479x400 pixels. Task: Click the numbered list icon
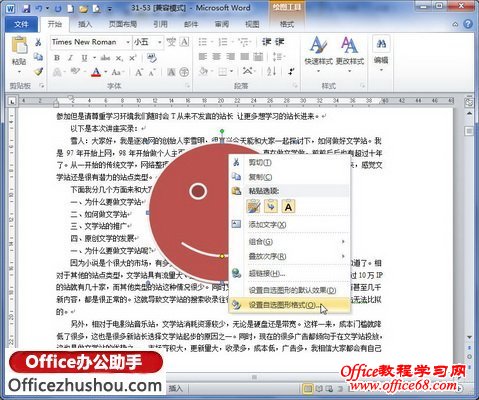222,42
